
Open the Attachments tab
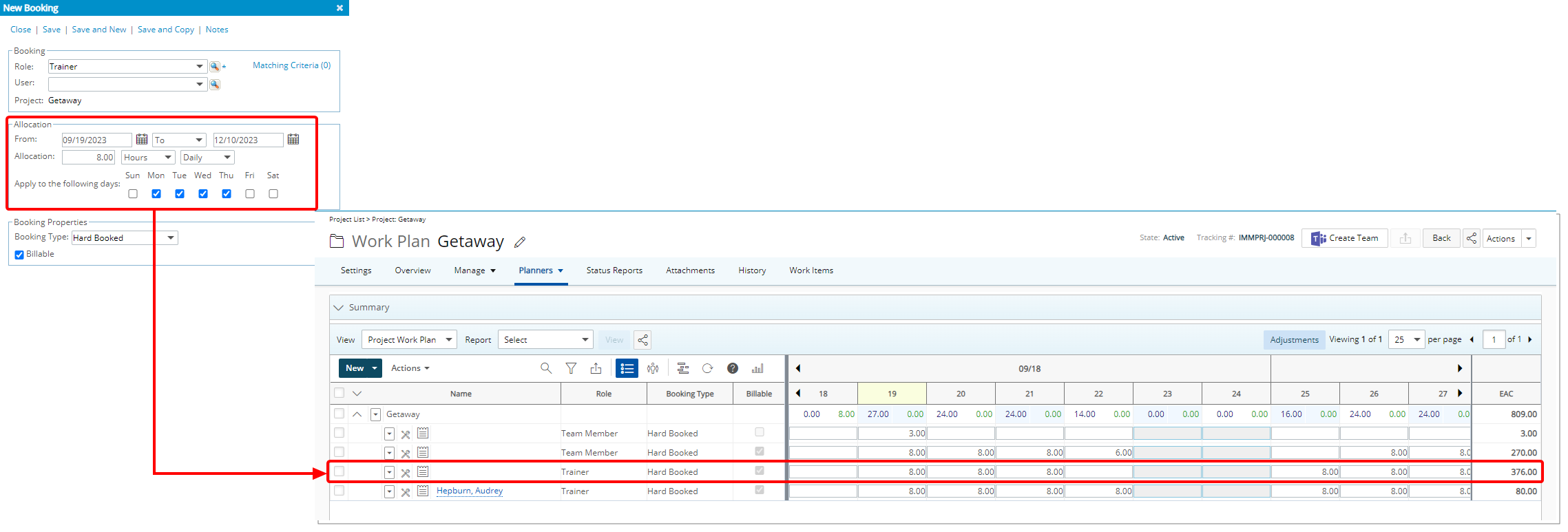(x=690, y=270)
